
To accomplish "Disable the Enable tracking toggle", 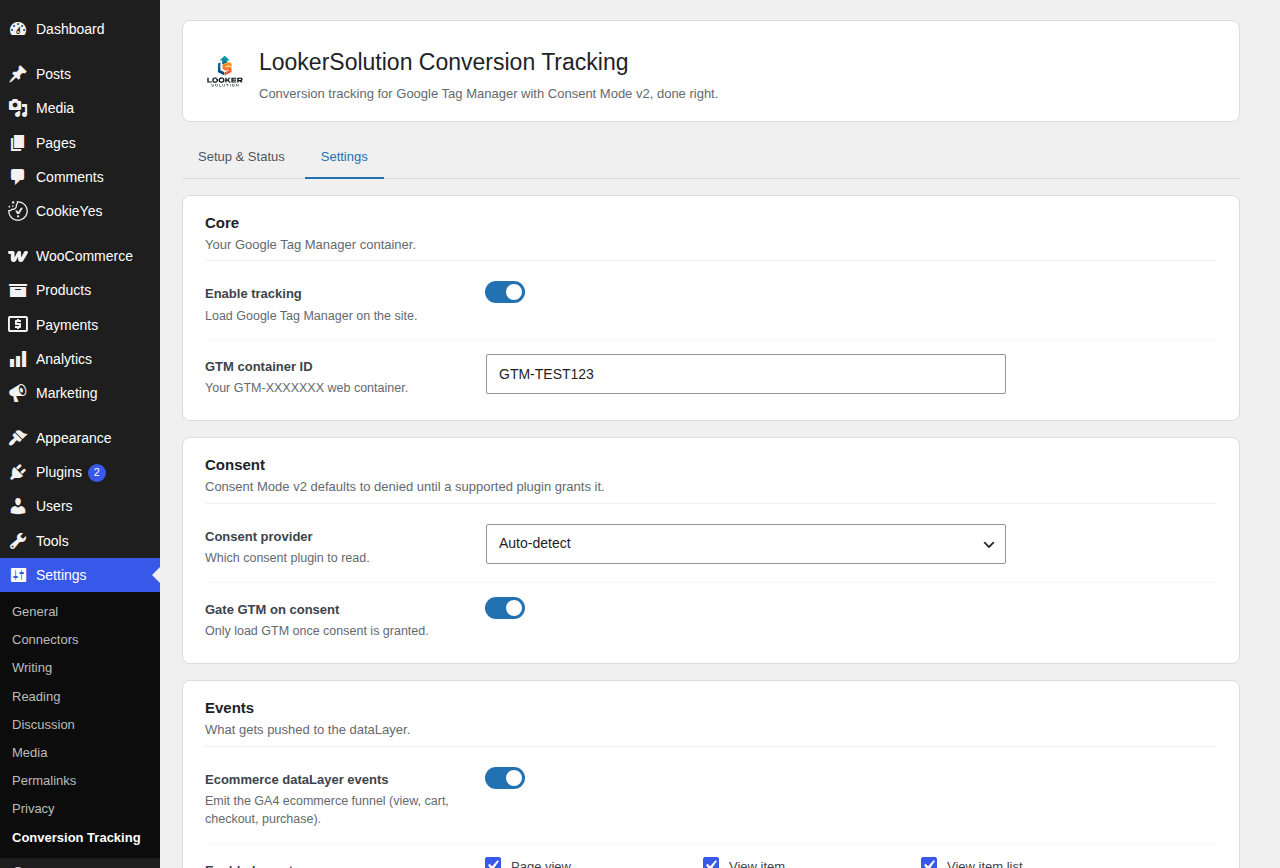I will click(505, 292).
